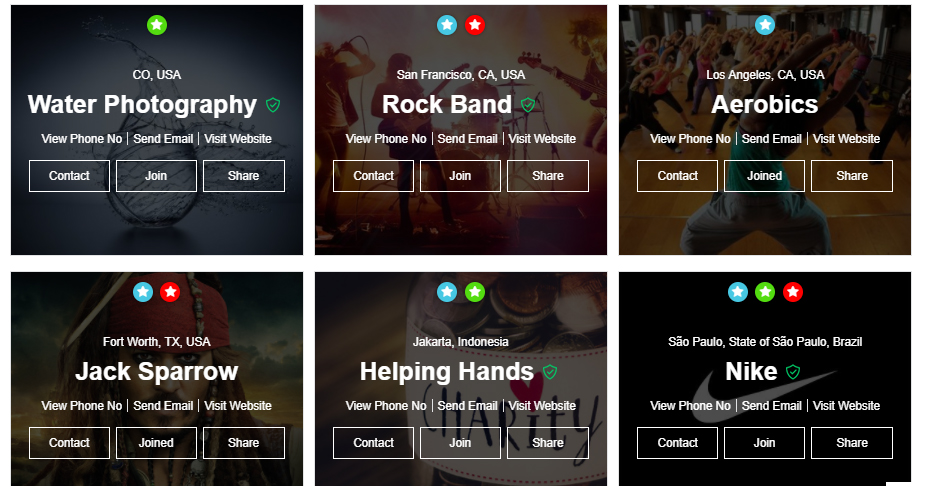
Task: Join the Rock Band group
Action: point(460,176)
